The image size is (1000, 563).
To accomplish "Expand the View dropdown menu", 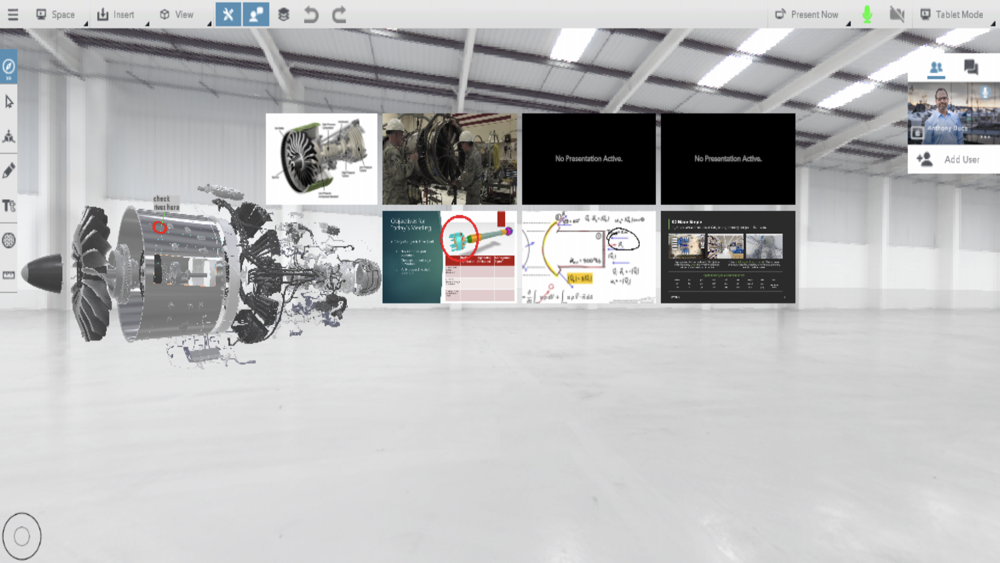I will pyautogui.click(x=177, y=14).
